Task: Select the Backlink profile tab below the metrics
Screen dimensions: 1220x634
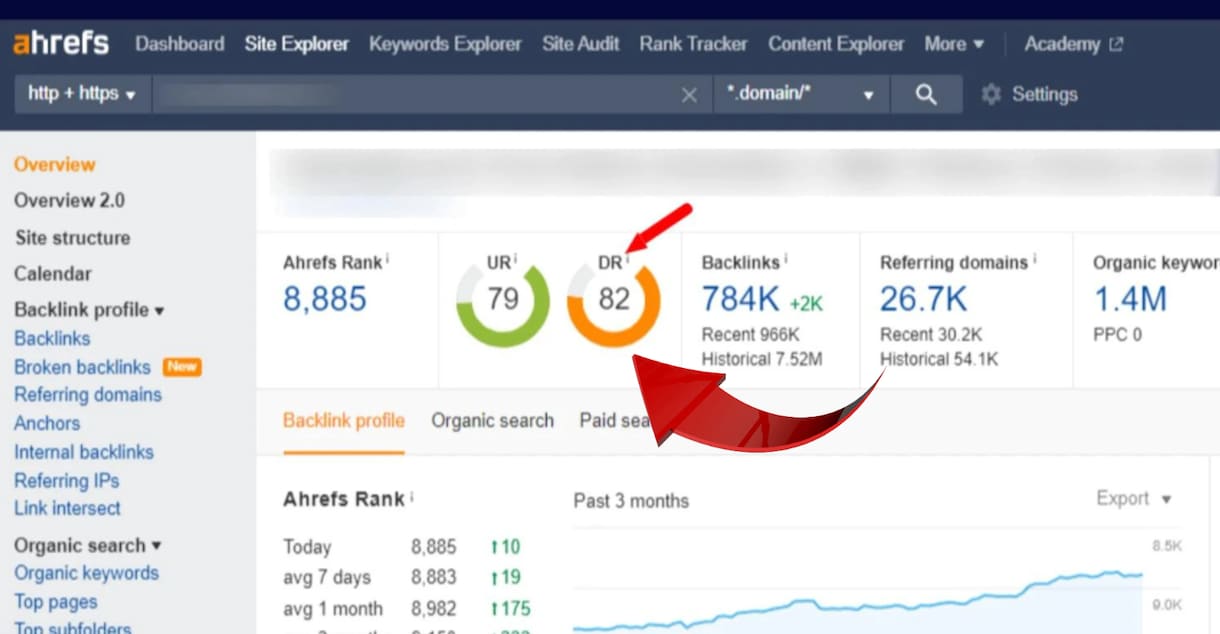Action: pyautogui.click(x=344, y=420)
